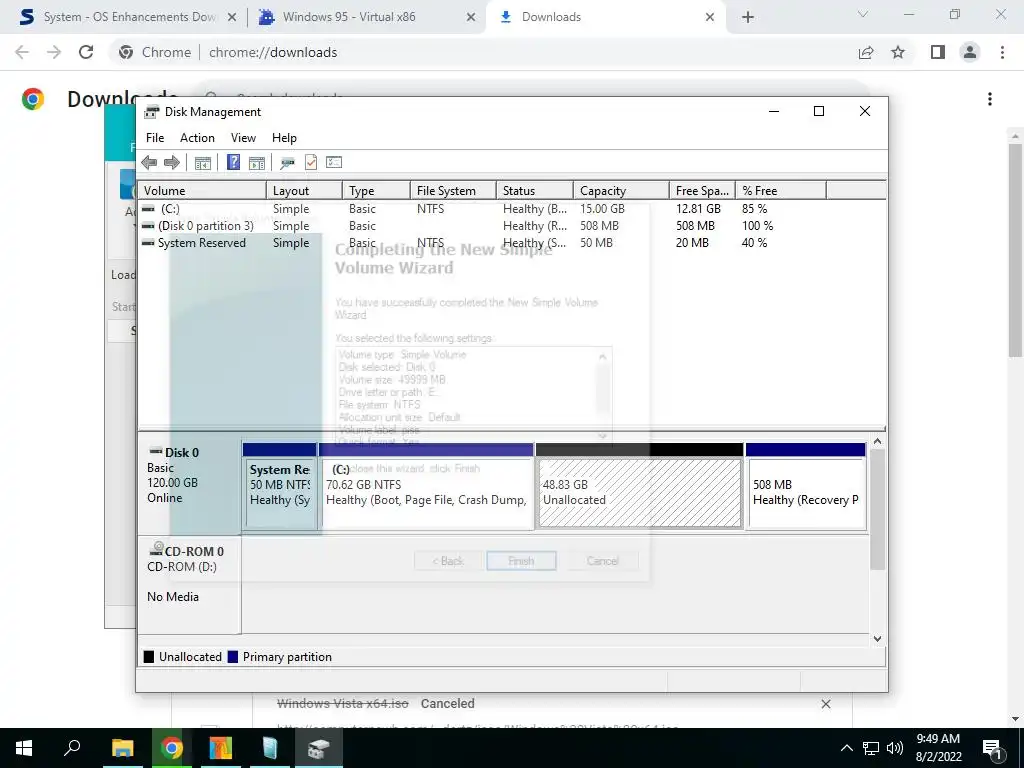Open the Windows Start menu
This screenshot has height=768, width=1024.
coord(24,748)
